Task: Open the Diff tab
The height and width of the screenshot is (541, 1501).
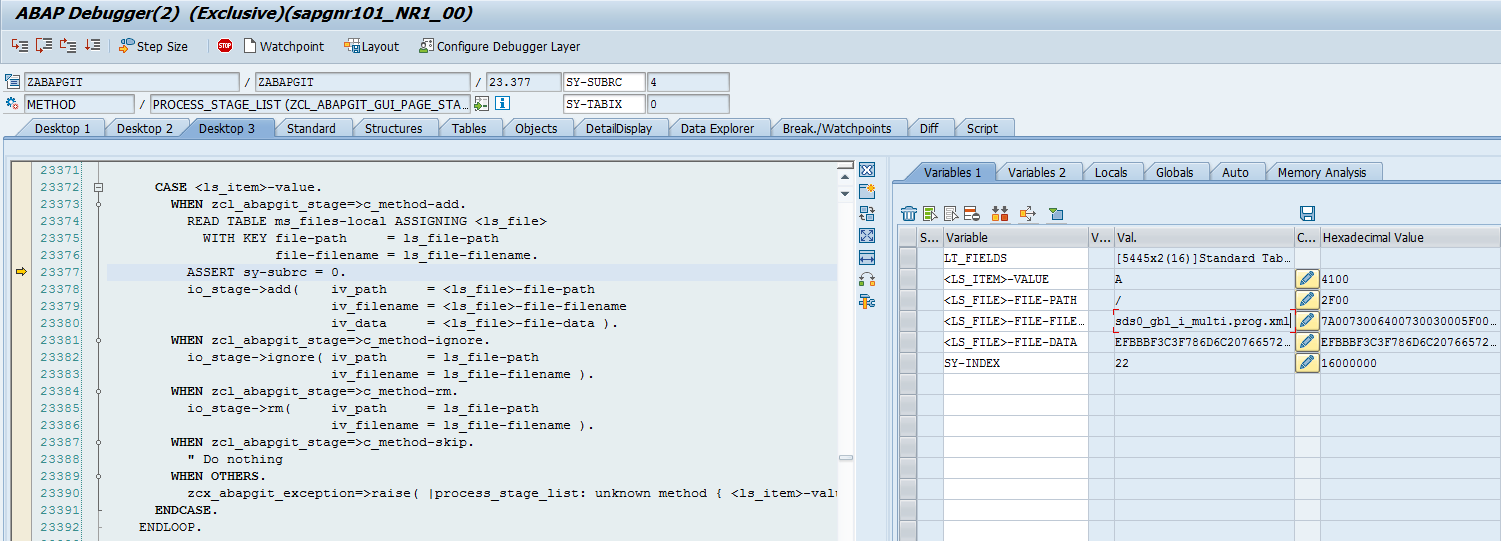Action: pos(929,128)
